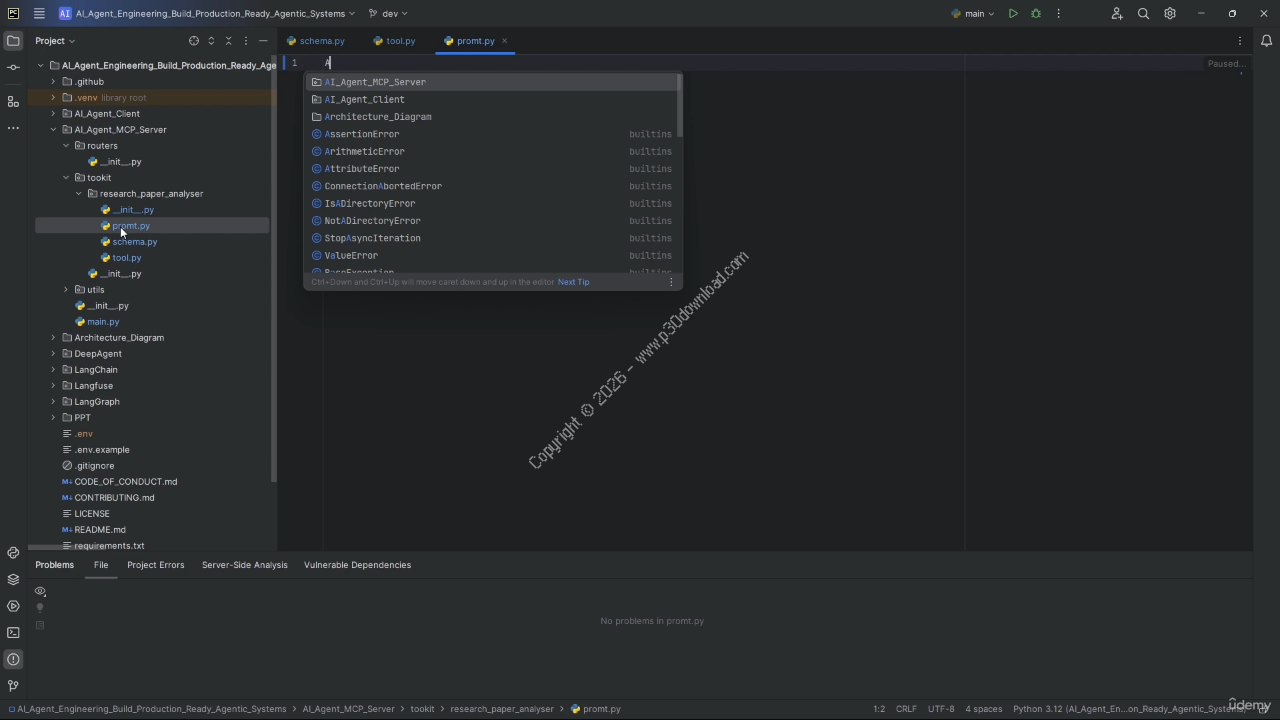Click the Code With Me icon
This screenshot has width=1280, height=720.
click(x=1117, y=14)
